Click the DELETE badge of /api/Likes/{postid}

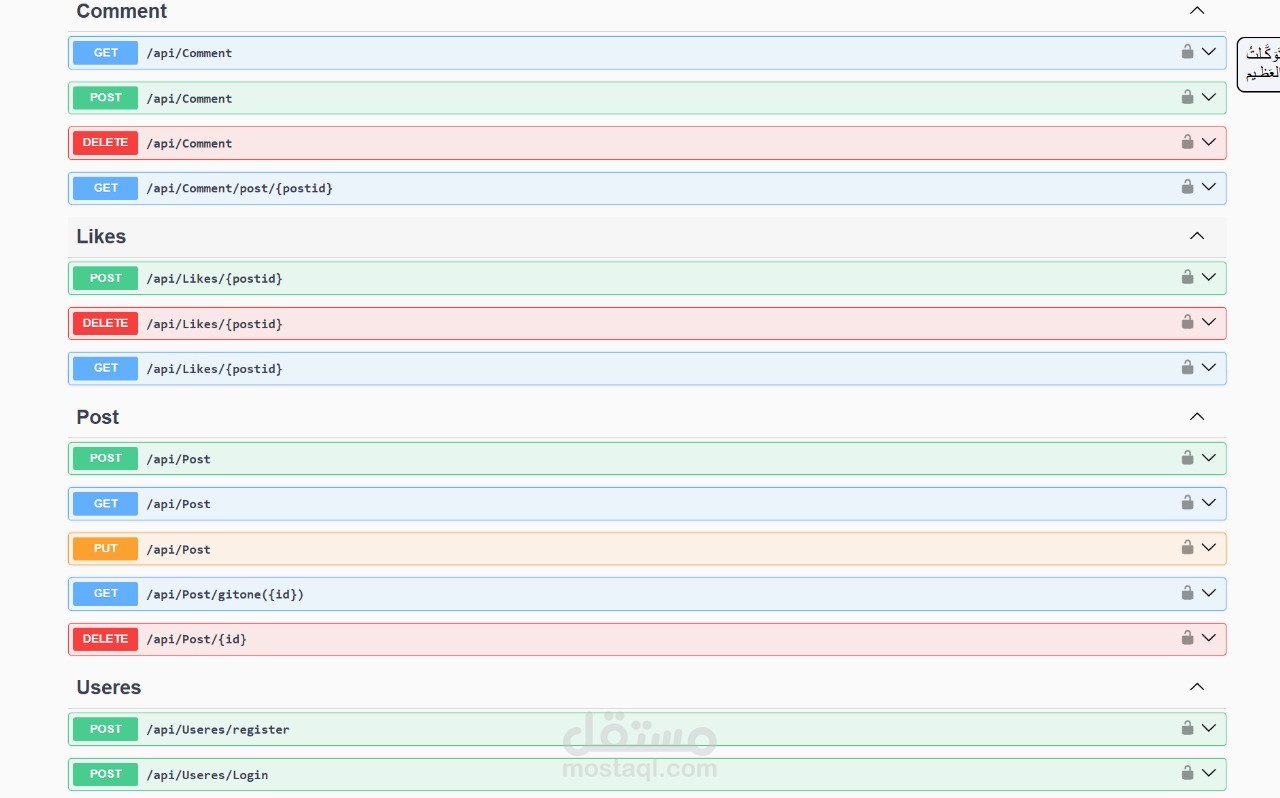pyautogui.click(x=105, y=323)
